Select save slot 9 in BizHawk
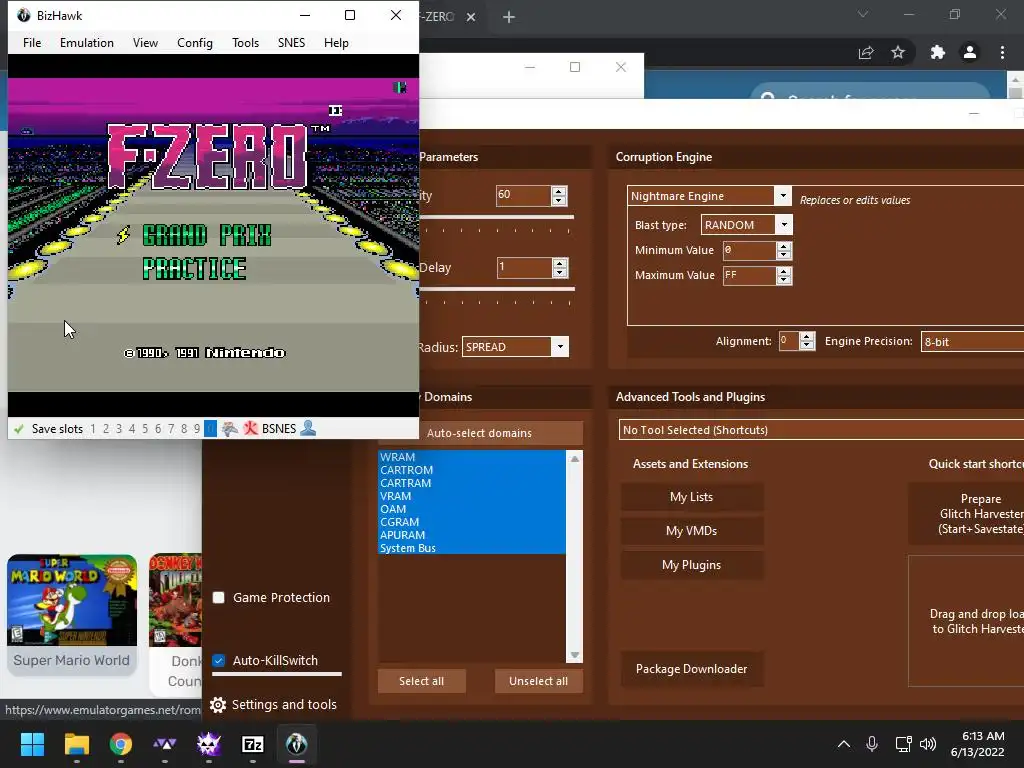The height and width of the screenshot is (768, 1024). 197,429
